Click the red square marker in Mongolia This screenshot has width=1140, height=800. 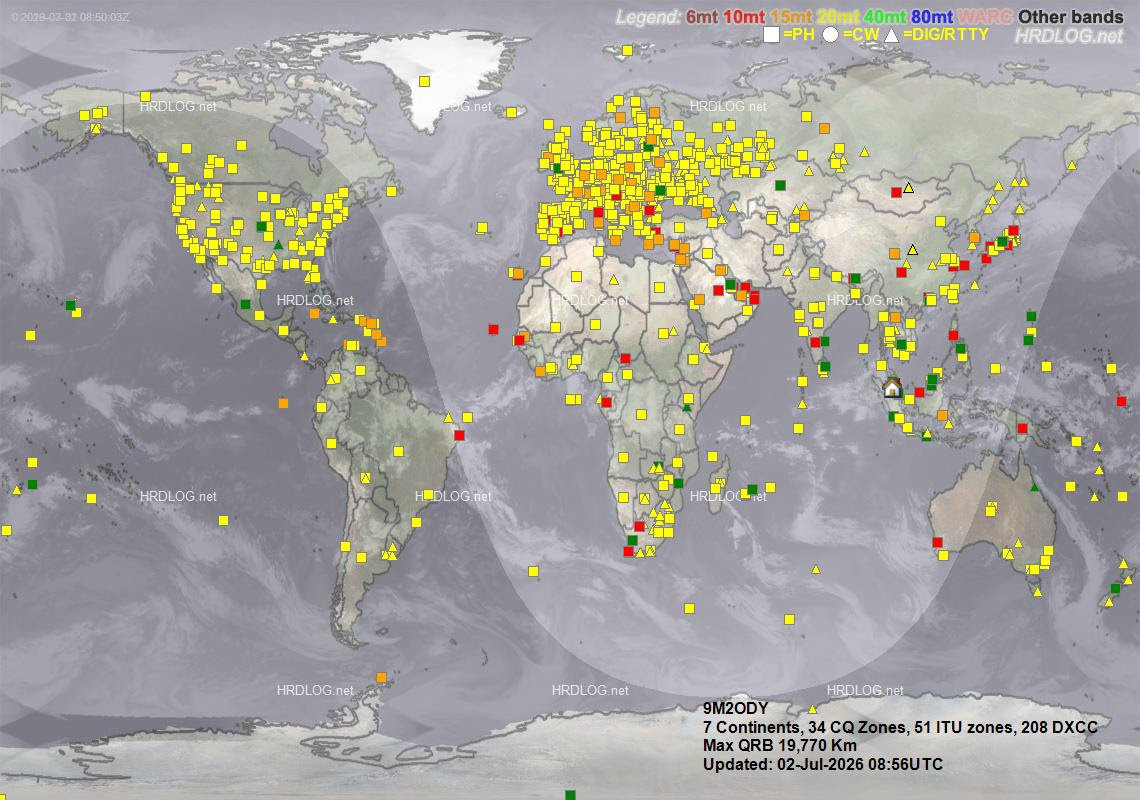896,193
